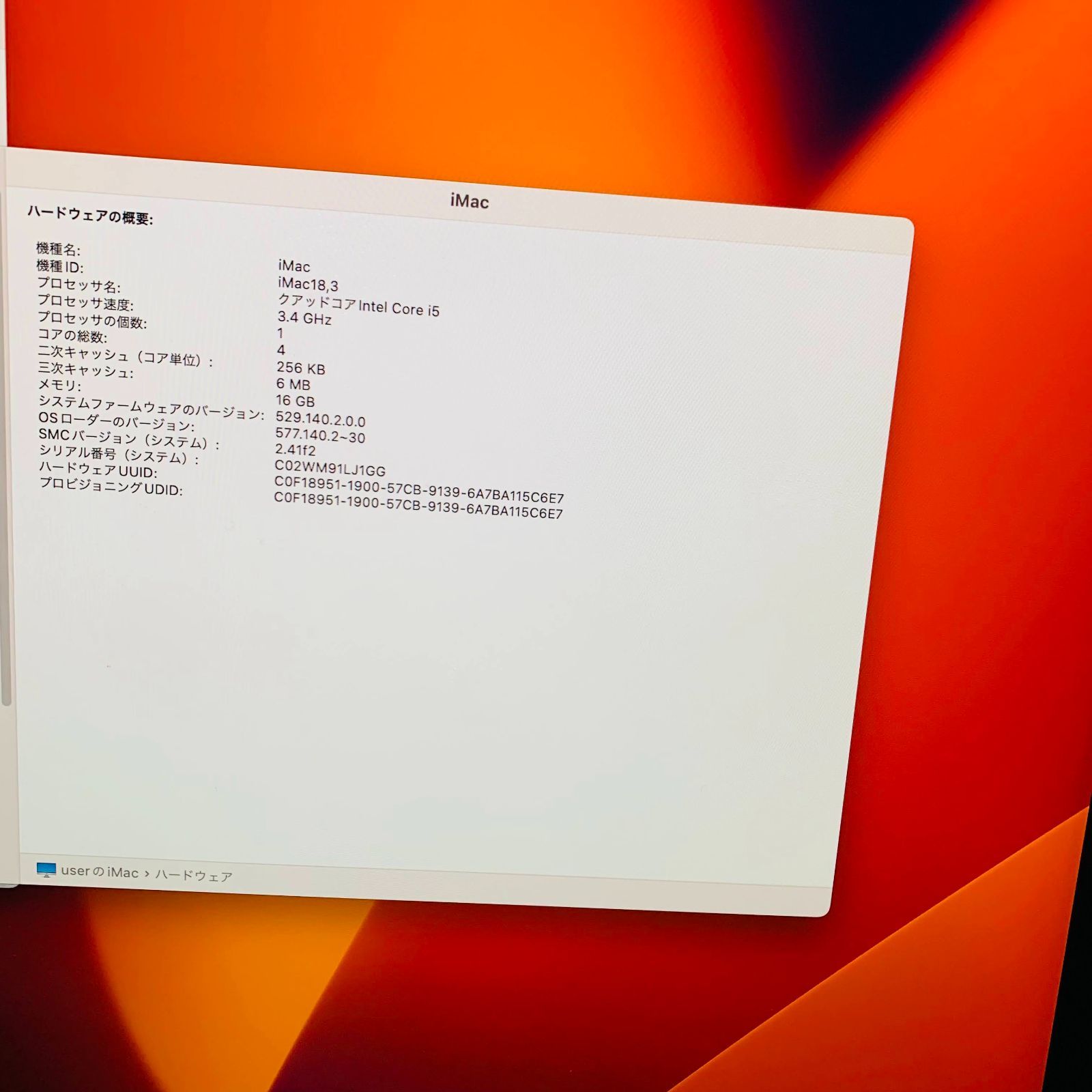
Task: Select the 'プロセッサの個数:' label
Action: [91, 319]
